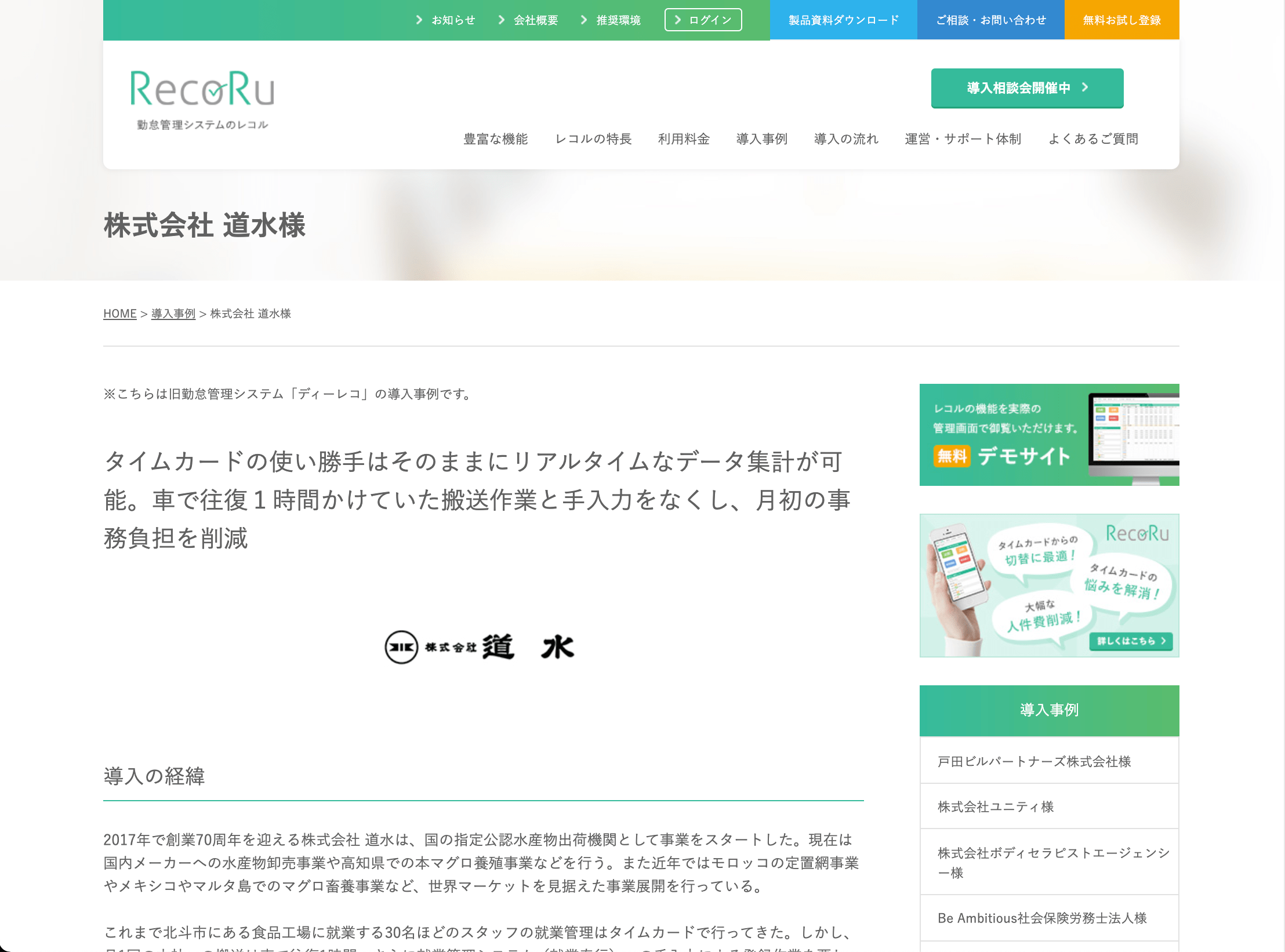
Task: Go to 利用料金 in navigation
Action: coord(684,139)
